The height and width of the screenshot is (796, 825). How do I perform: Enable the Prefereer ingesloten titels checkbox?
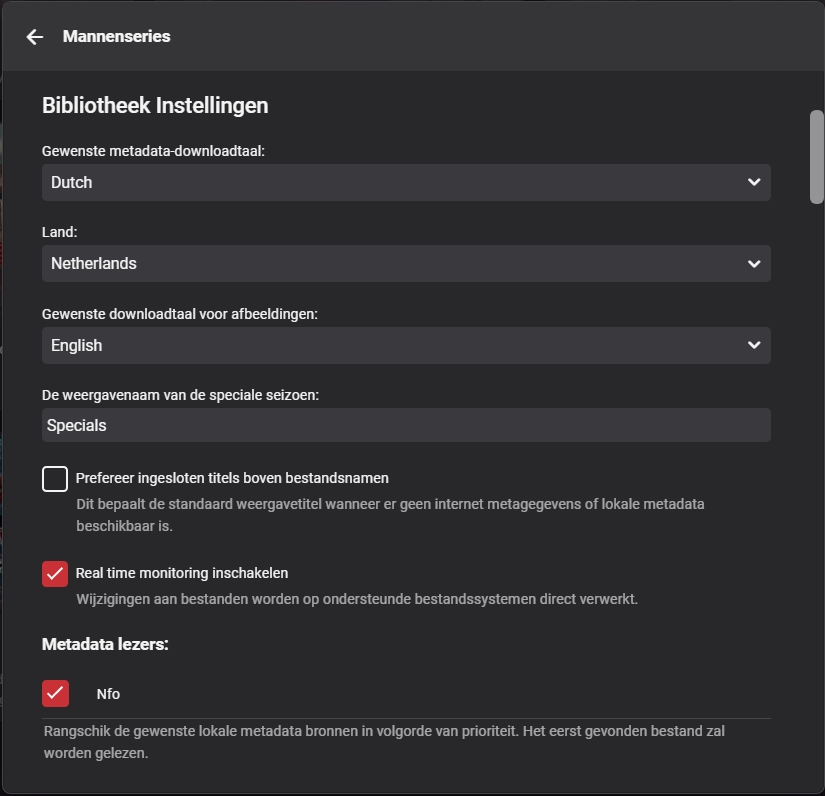55,479
